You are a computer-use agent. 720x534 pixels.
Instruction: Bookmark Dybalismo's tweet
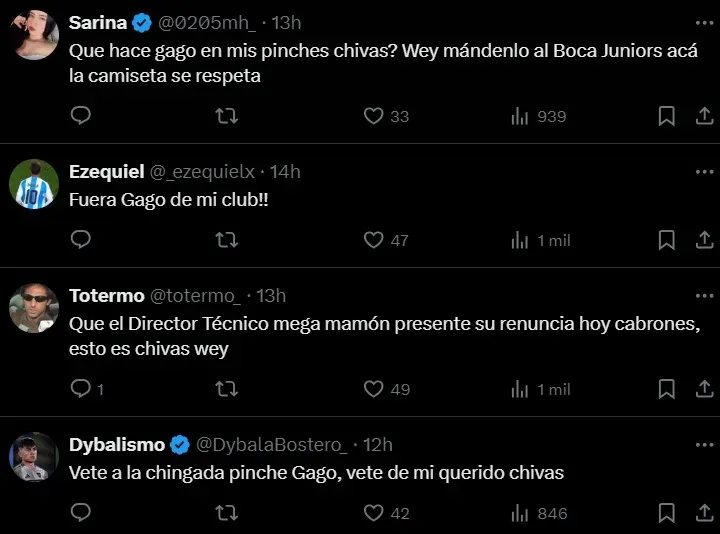(x=666, y=513)
